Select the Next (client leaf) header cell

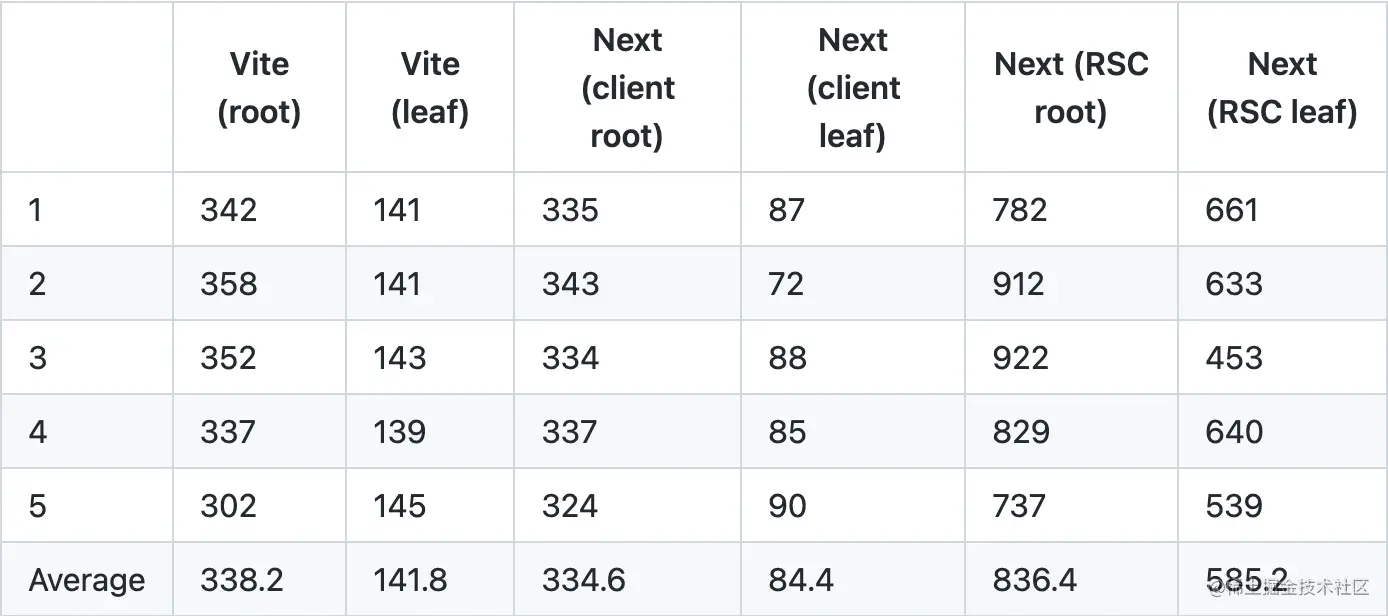pyautogui.click(x=853, y=88)
